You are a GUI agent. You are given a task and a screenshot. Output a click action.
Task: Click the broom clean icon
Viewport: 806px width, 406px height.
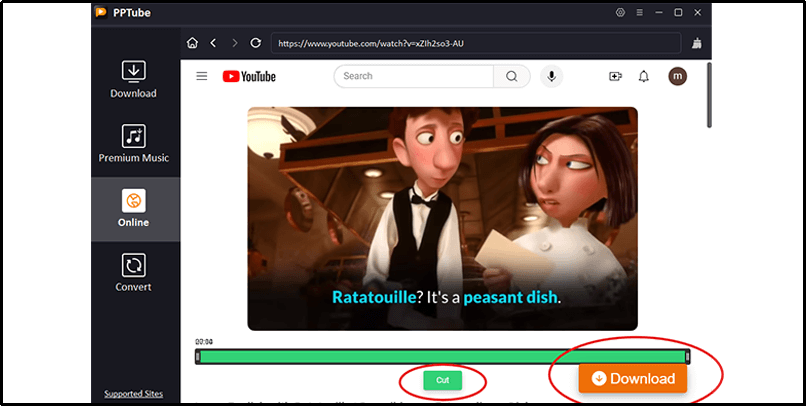click(x=697, y=43)
